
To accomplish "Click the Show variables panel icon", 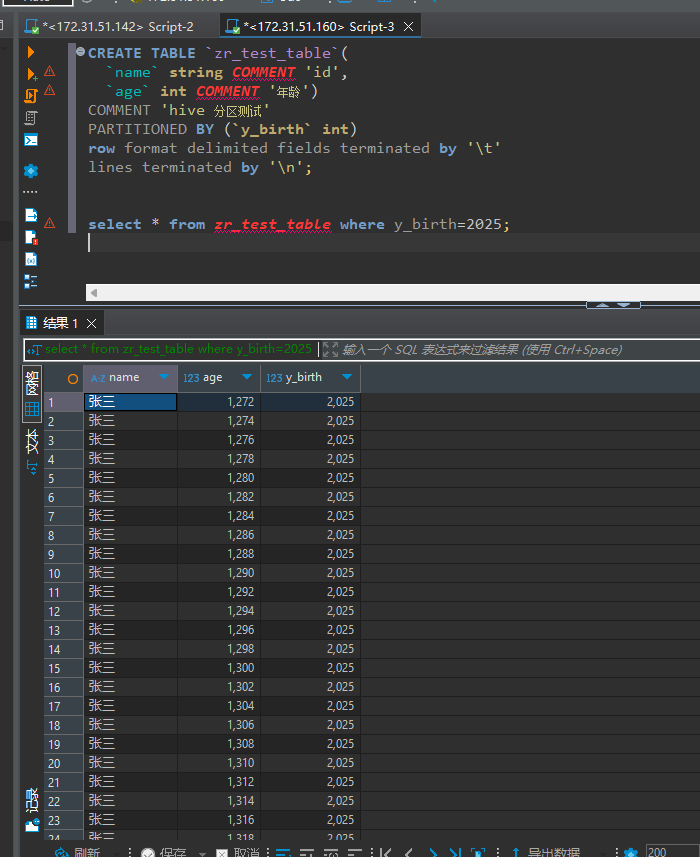I will pos(31,260).
